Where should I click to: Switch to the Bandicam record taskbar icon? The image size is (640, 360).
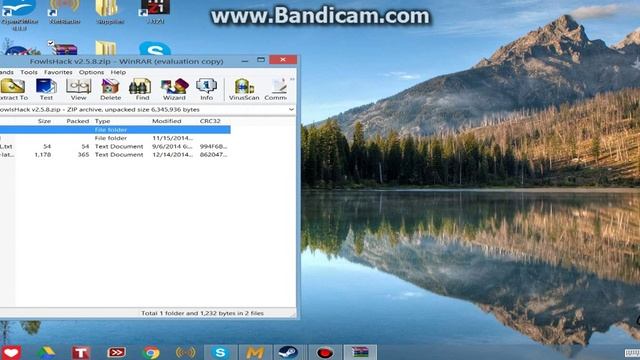325,353
